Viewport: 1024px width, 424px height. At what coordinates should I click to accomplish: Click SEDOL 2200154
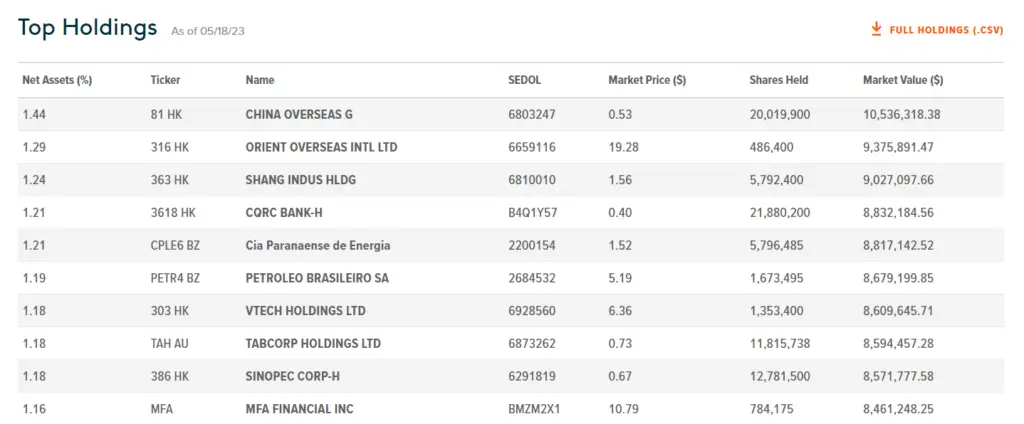pos(532,246)
